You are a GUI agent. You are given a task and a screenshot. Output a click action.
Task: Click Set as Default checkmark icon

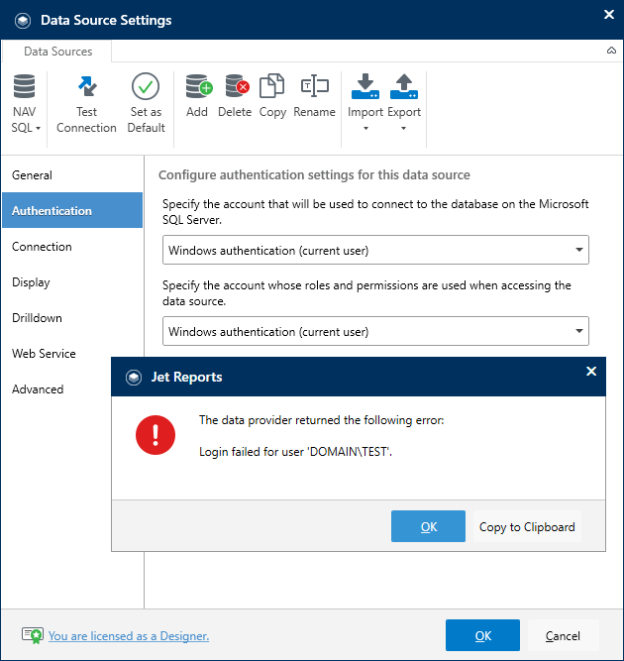click(145, 86)
